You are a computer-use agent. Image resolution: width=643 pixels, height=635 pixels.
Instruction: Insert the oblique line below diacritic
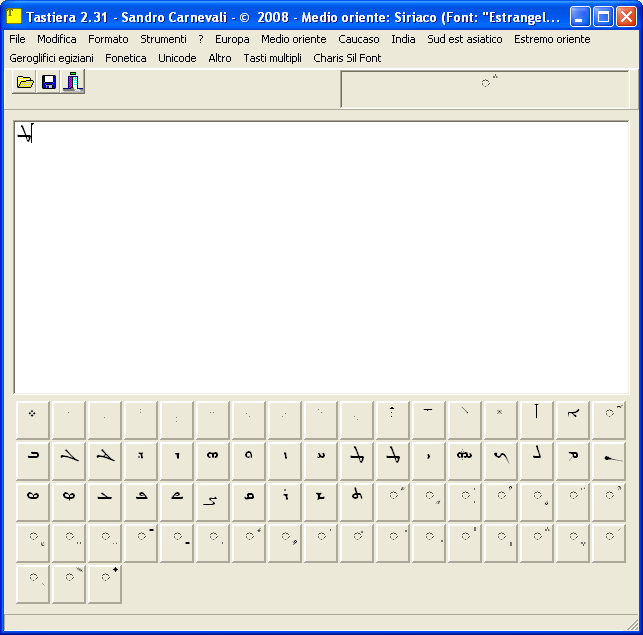[x=33, y=584]
